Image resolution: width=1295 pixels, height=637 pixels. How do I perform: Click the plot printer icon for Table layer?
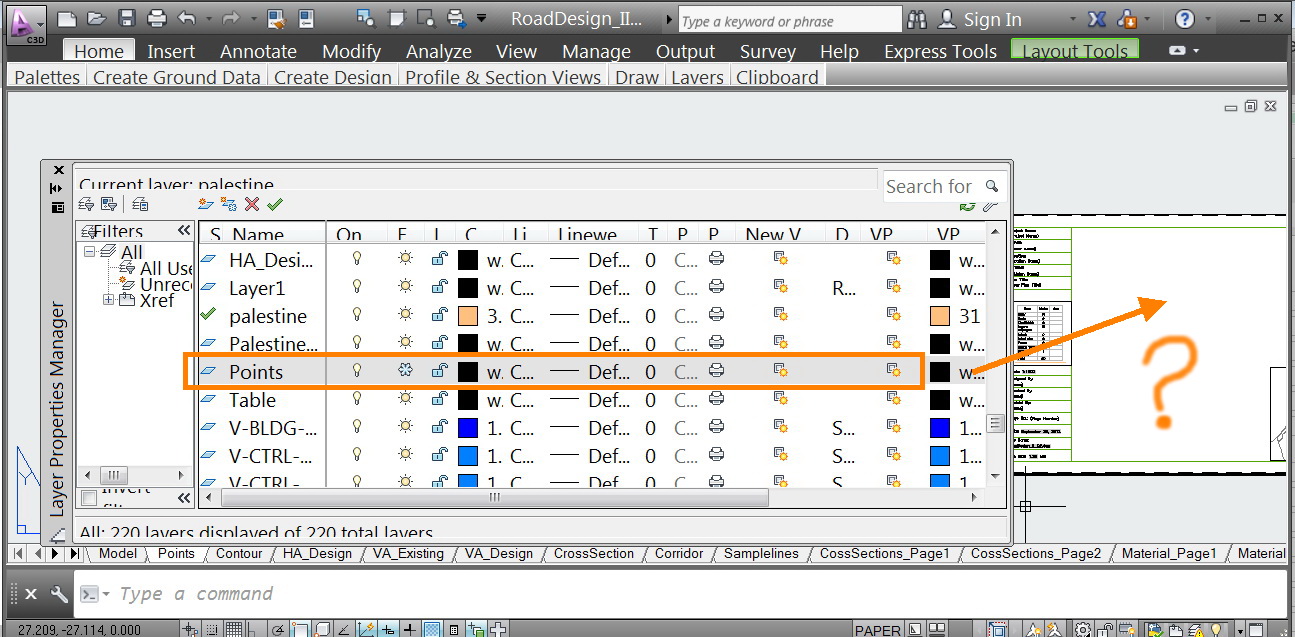[x=716, y=399]
